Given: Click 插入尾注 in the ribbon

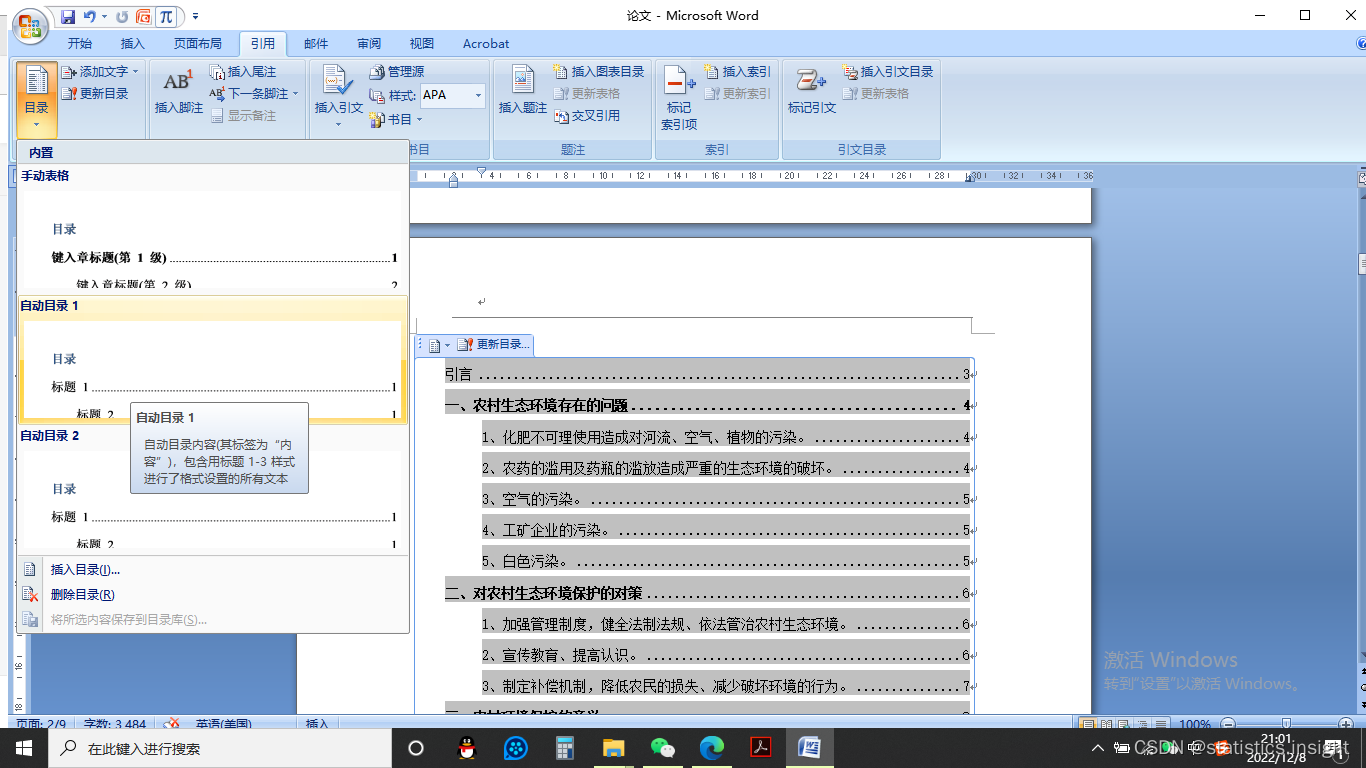Looking at the screenshot, I should 243,72.
